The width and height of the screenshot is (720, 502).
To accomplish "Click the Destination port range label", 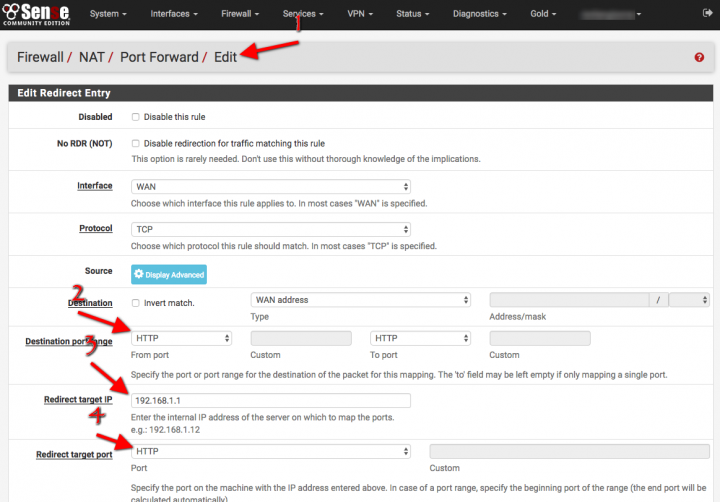I will point(69,341).
